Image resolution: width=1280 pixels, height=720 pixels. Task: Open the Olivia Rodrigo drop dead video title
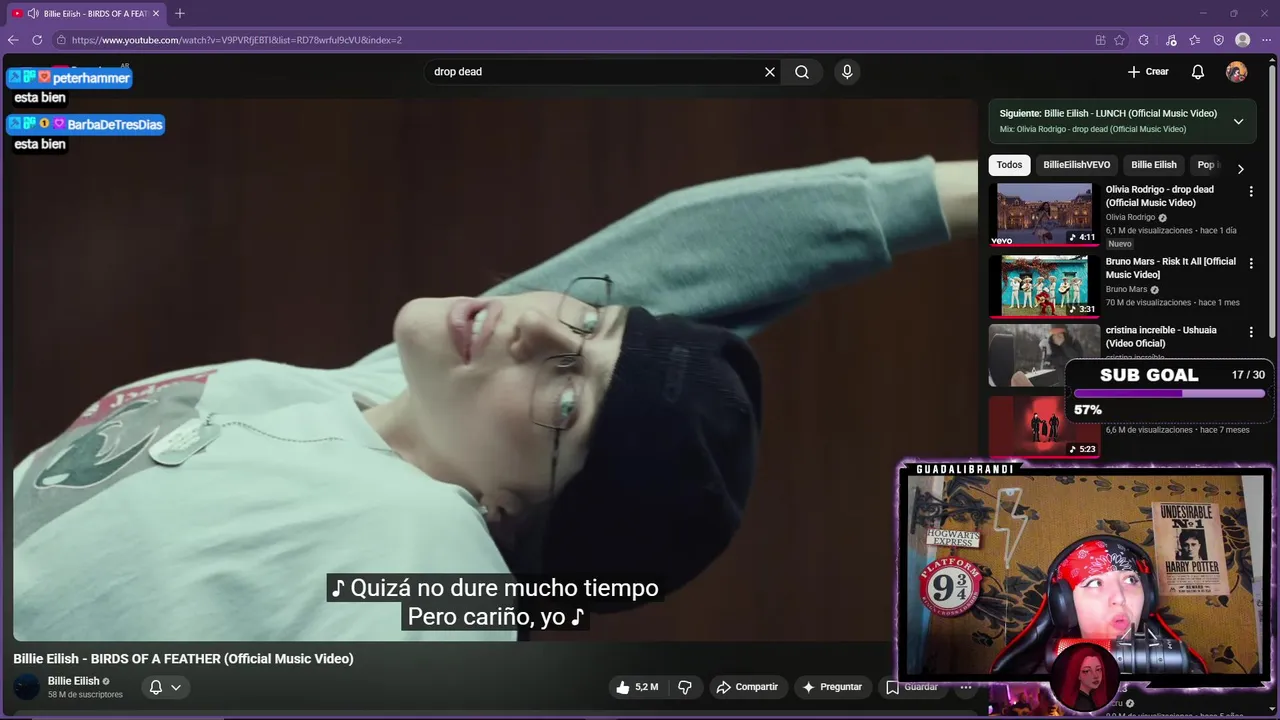1160,196
